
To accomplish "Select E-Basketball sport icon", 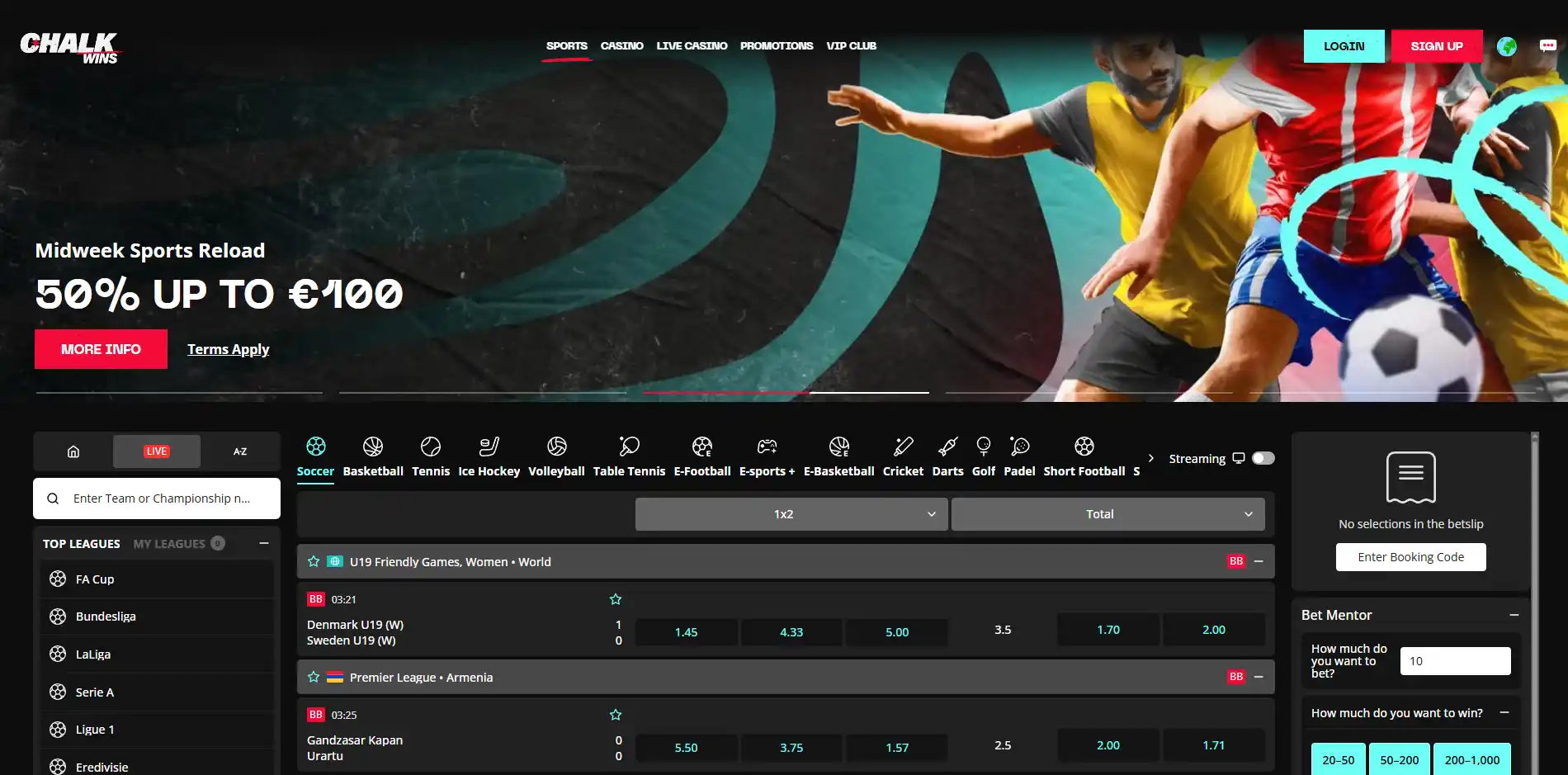I will [839, 457].
